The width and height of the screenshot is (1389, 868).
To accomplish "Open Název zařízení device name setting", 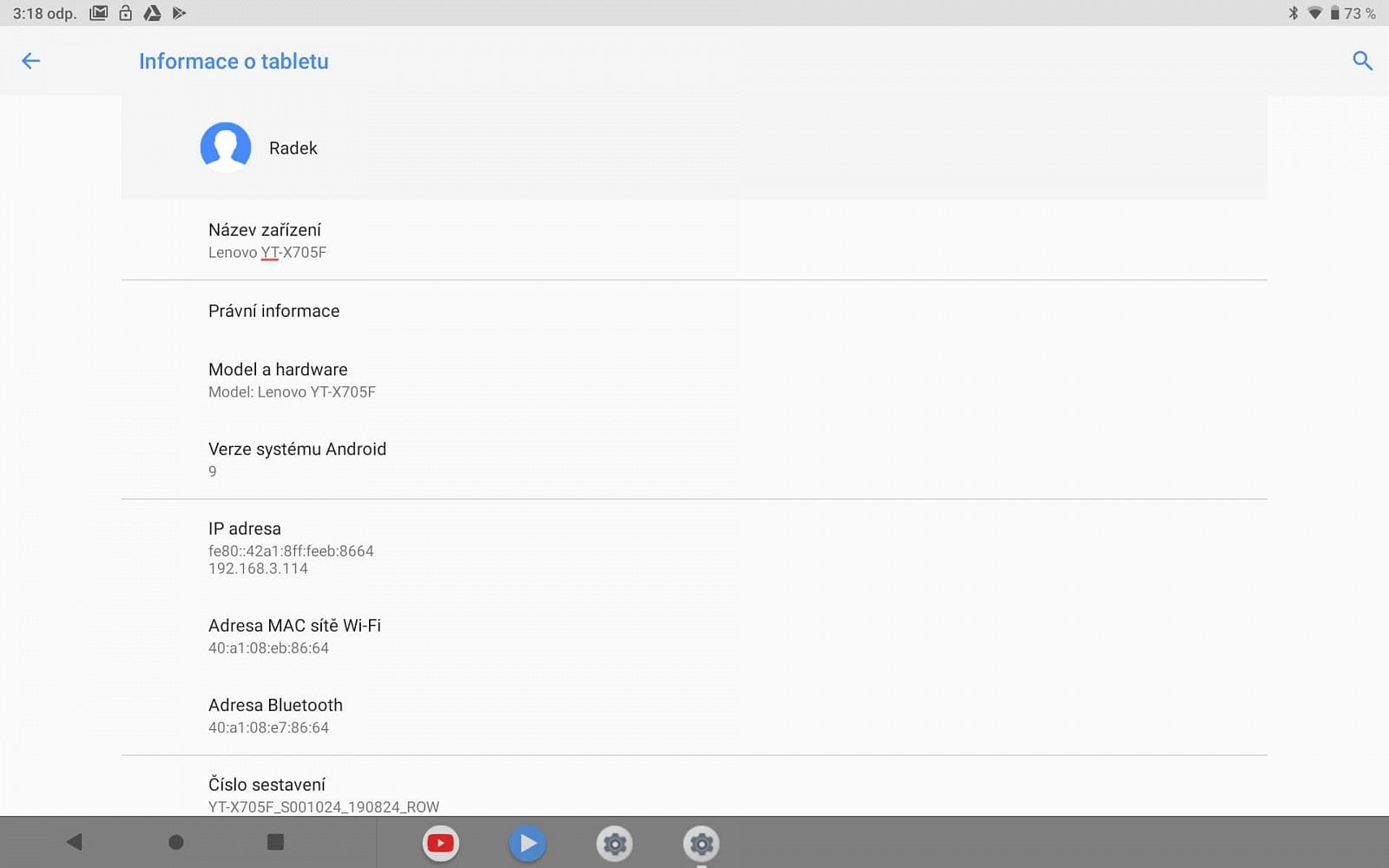I will (x=694, y=240).
